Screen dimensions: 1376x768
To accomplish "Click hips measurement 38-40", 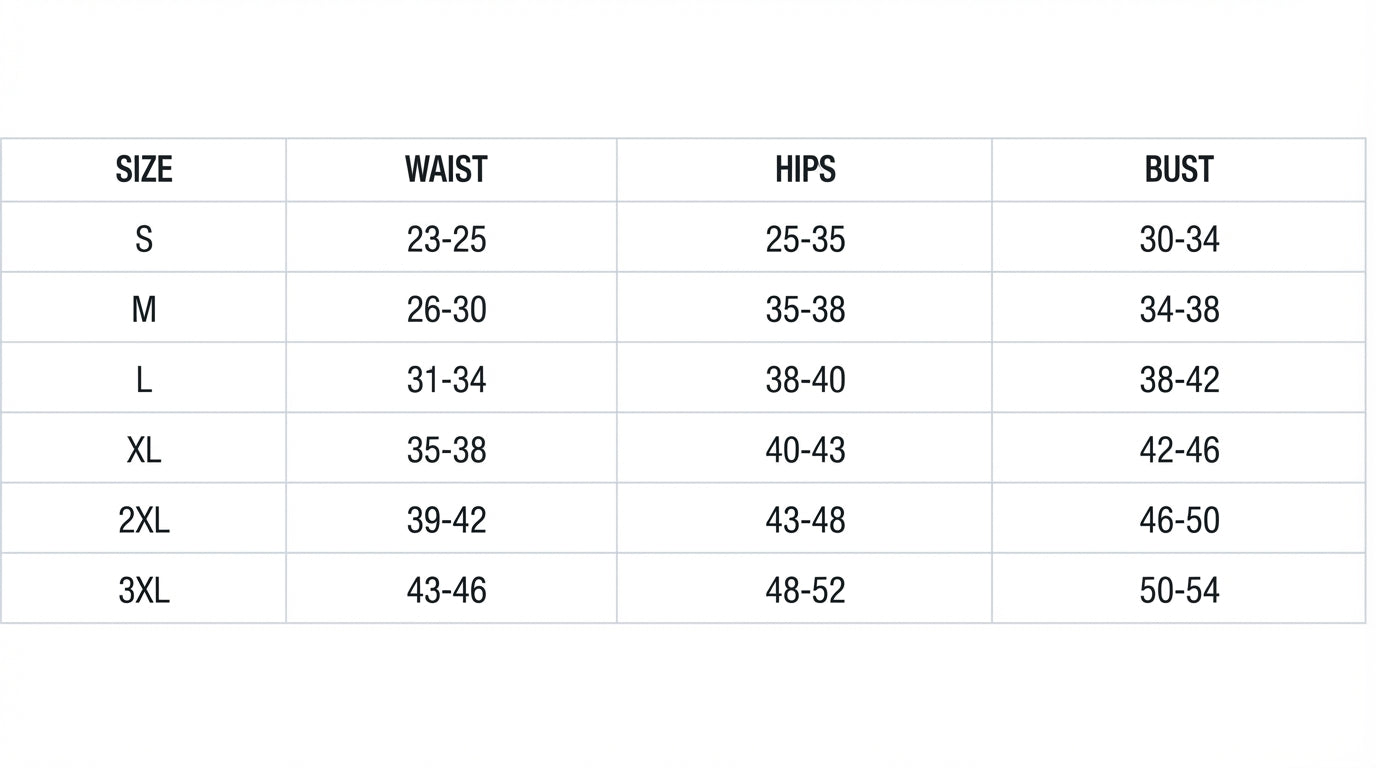I will [805, 379].
